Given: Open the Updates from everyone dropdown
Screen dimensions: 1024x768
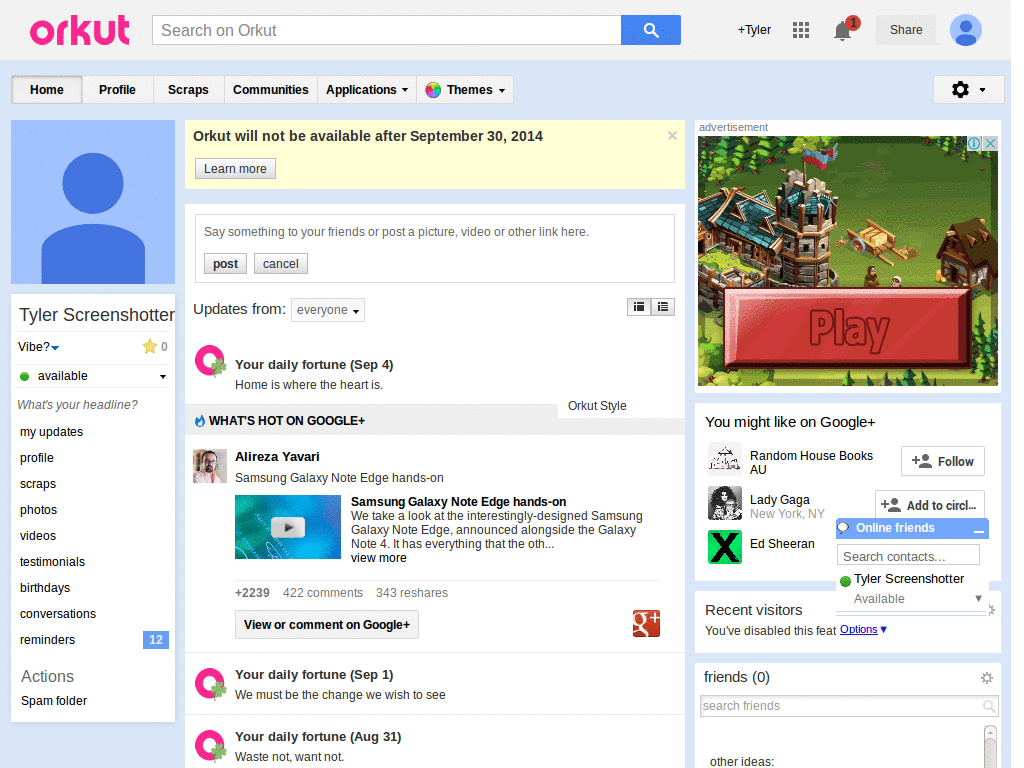Looking at the screenshot, I should (x=328, y=310).
